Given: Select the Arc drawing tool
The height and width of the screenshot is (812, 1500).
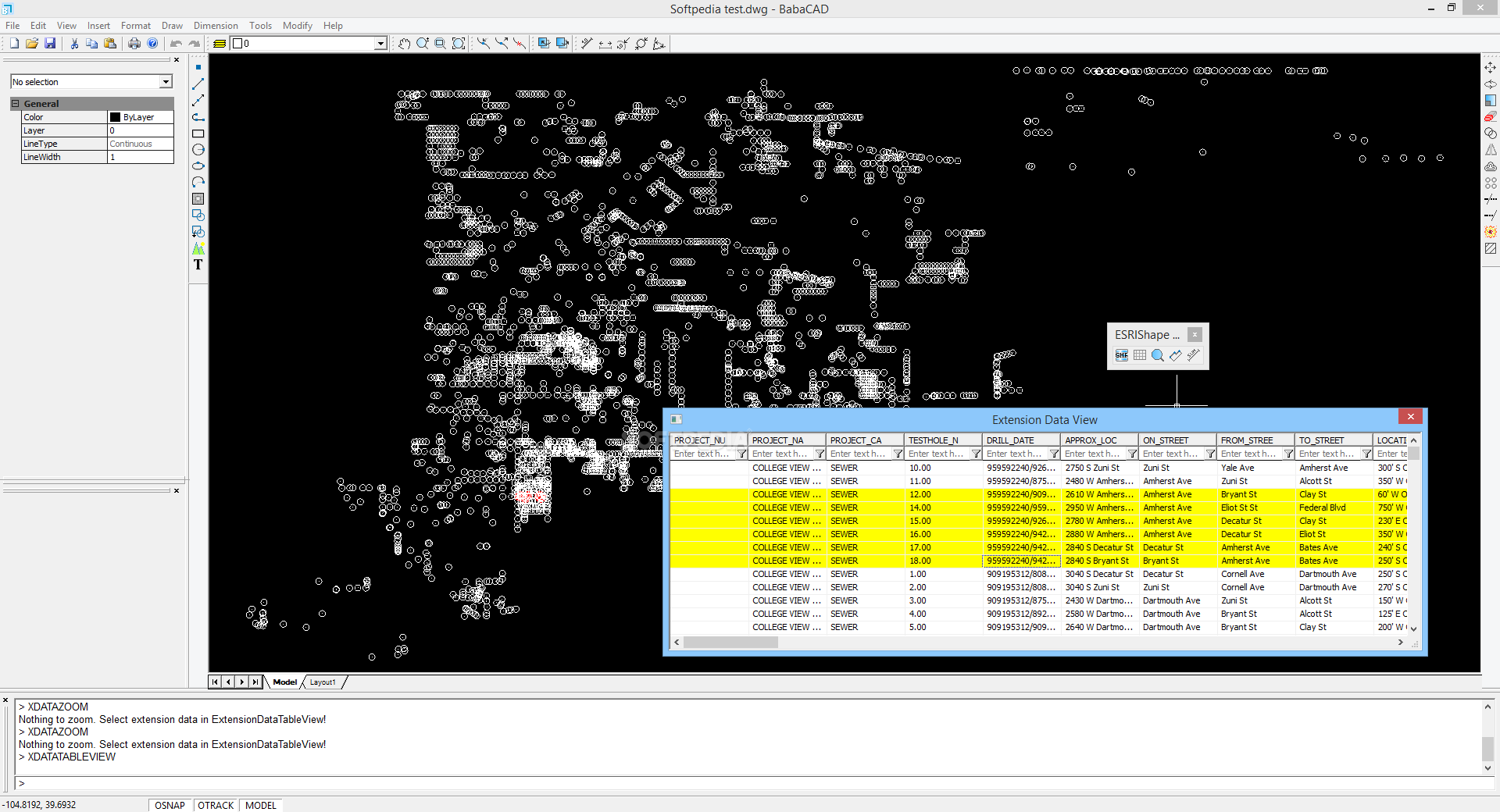Looking at the screenshot, I should pyautogui.click(x=198, y=183).
